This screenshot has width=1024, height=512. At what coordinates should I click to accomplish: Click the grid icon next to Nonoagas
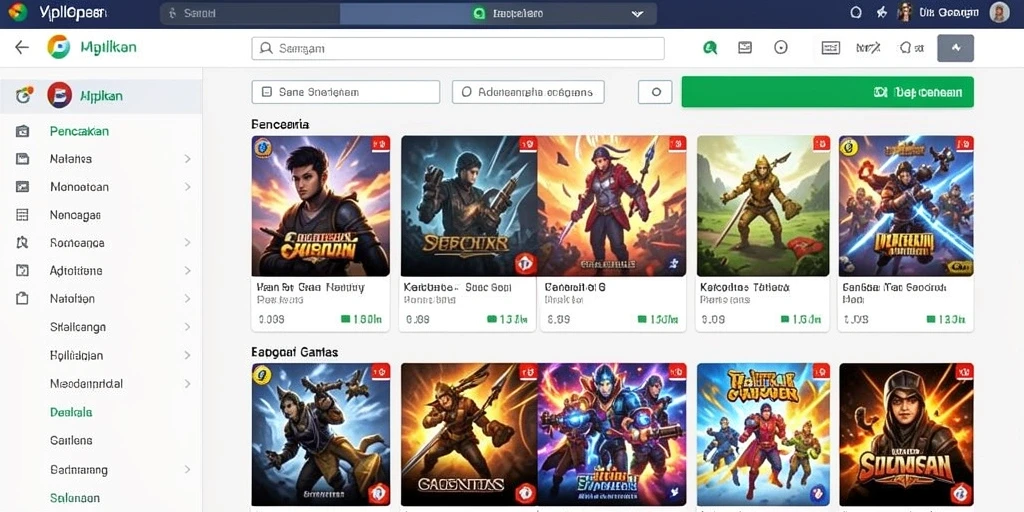point(22,215)
